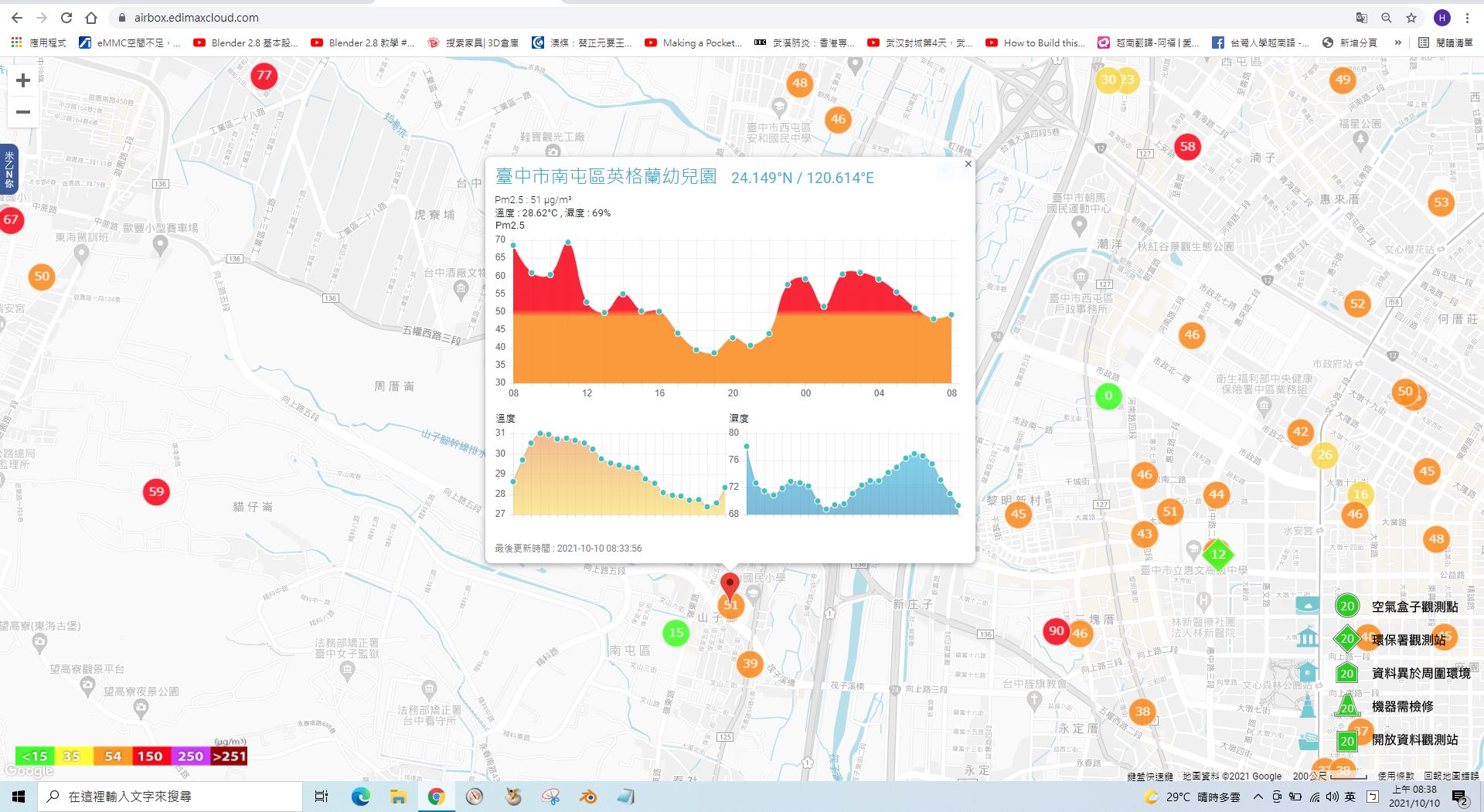
Task: Click the address bar airbox.edimaxcloud.com
Action: coord(196,18)
